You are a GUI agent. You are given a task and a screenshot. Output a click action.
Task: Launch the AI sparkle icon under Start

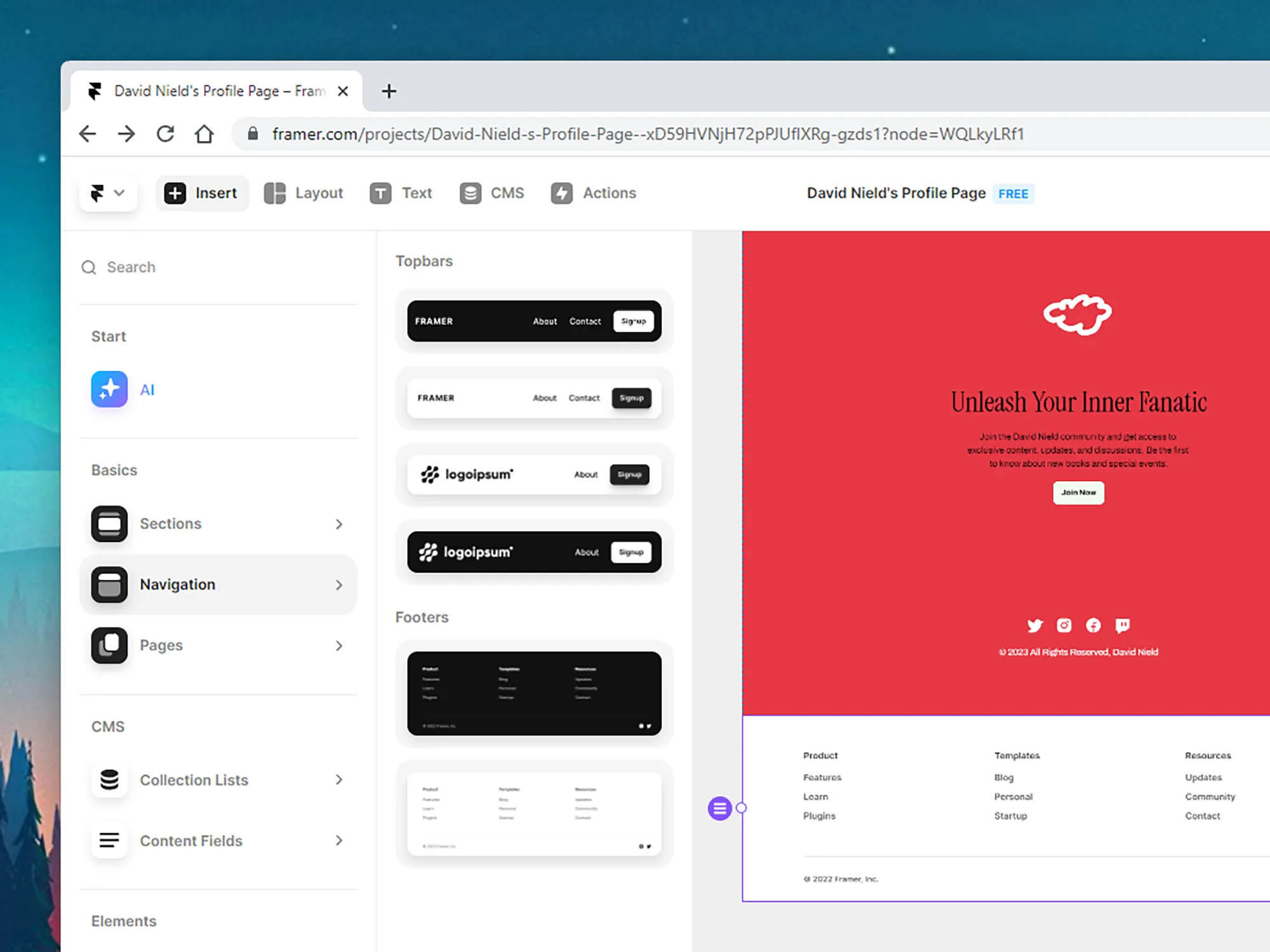click(x=109, y=389)
